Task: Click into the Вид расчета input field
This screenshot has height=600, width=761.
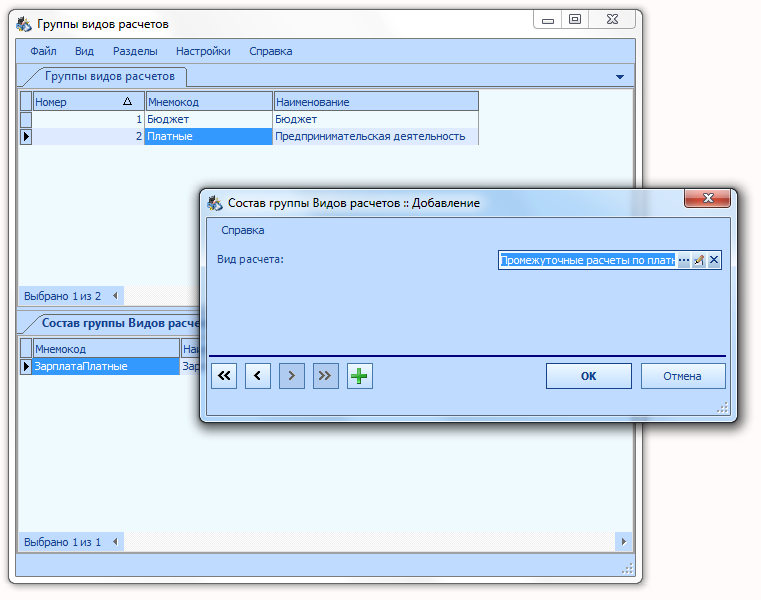Action: tap(587, 260)
